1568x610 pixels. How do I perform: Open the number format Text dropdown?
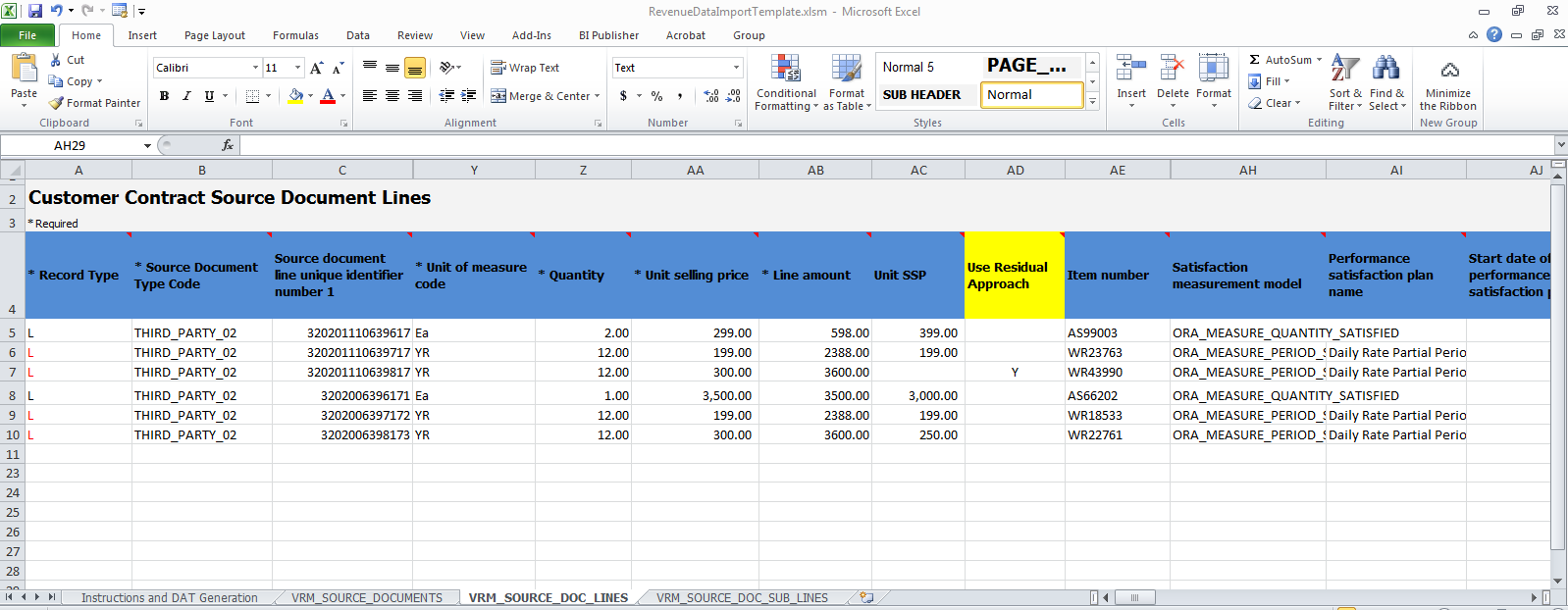point(736,68)
